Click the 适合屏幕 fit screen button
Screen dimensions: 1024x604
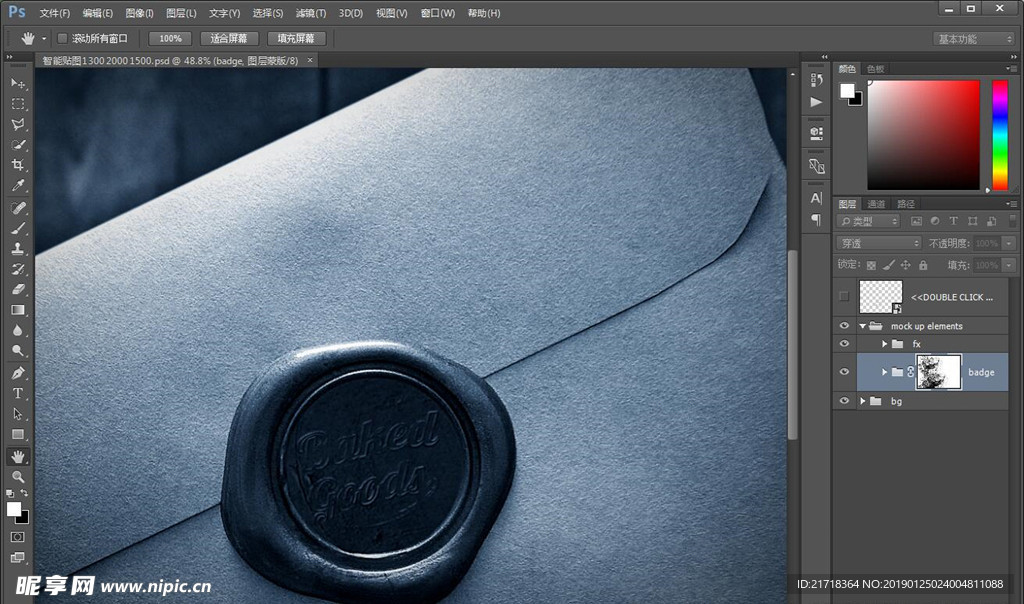(x=229, y=39)
